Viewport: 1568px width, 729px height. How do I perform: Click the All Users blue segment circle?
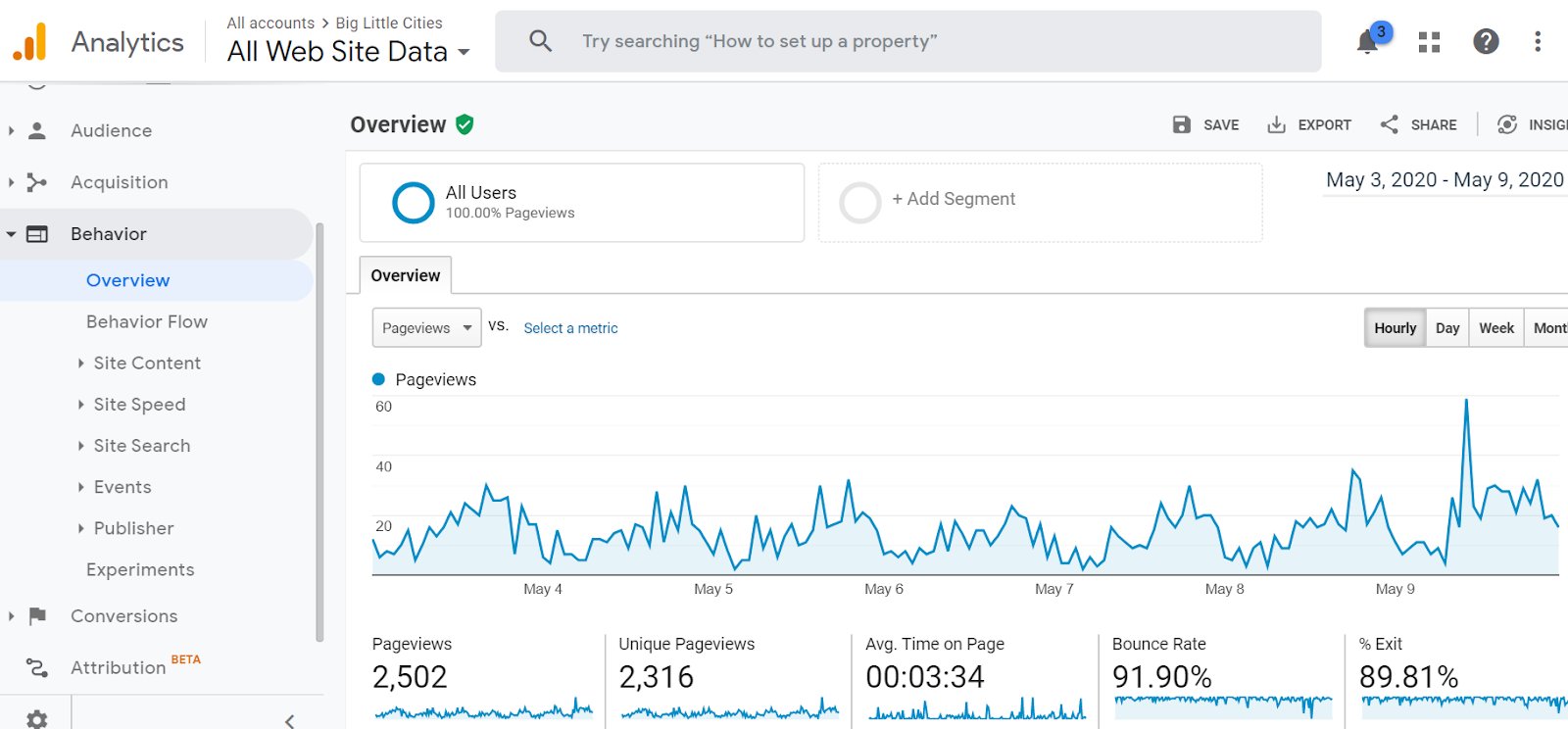413,203
